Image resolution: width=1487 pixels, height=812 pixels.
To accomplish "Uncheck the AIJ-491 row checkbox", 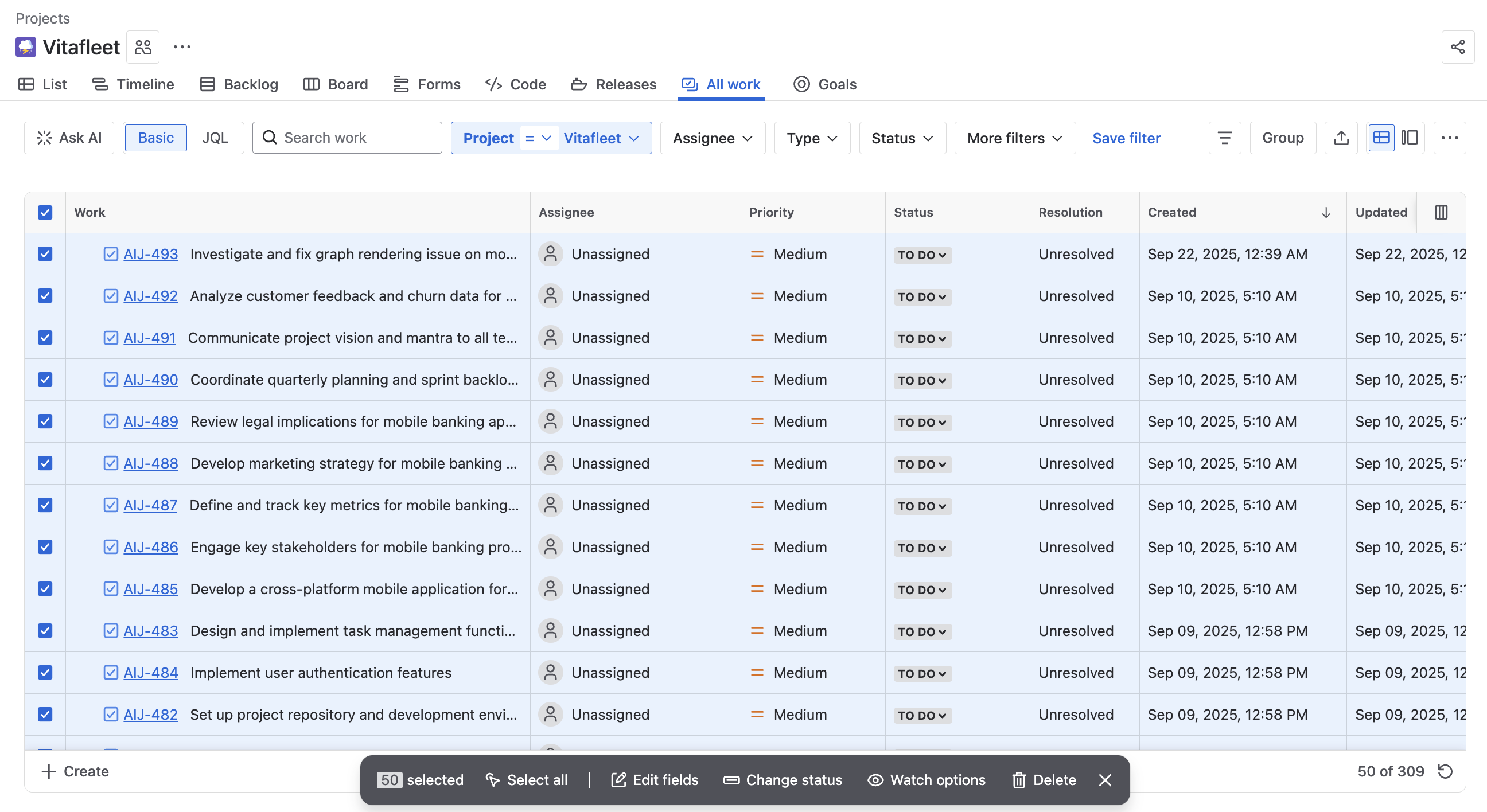I will pyautogui.click(x=45, y=338).
